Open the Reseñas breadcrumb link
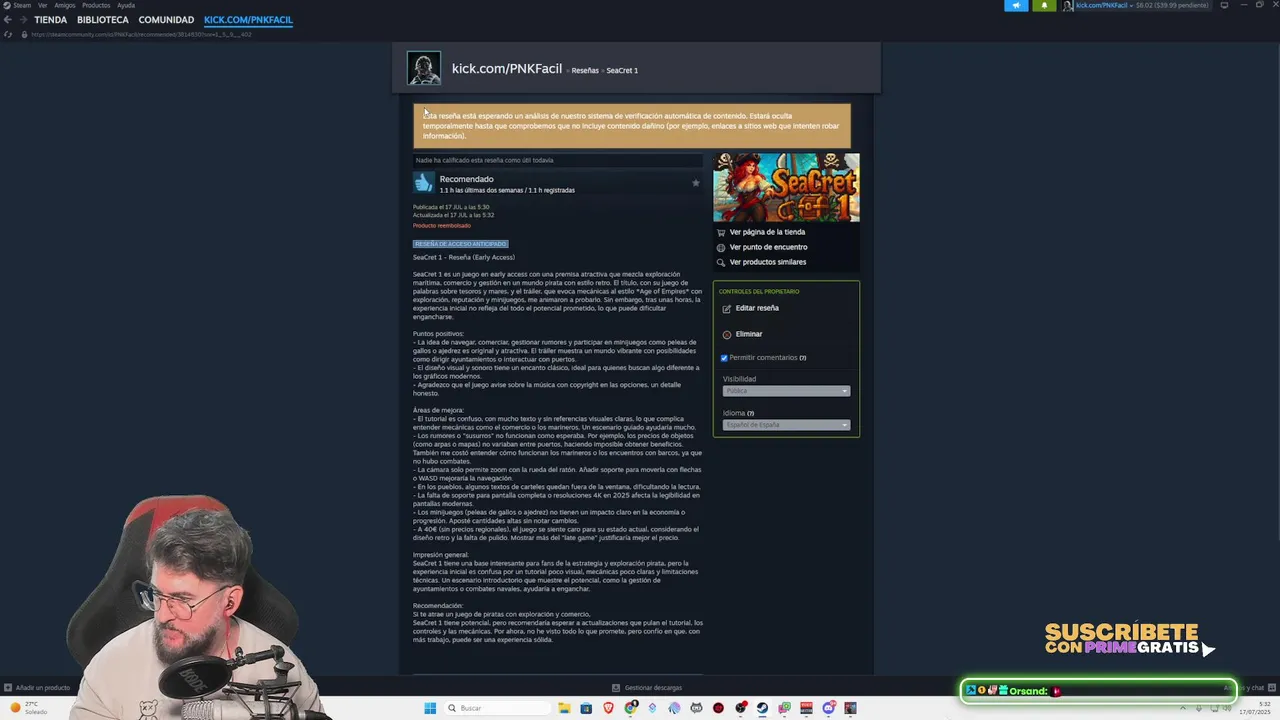1280x720 pixels. coord(585,71)
